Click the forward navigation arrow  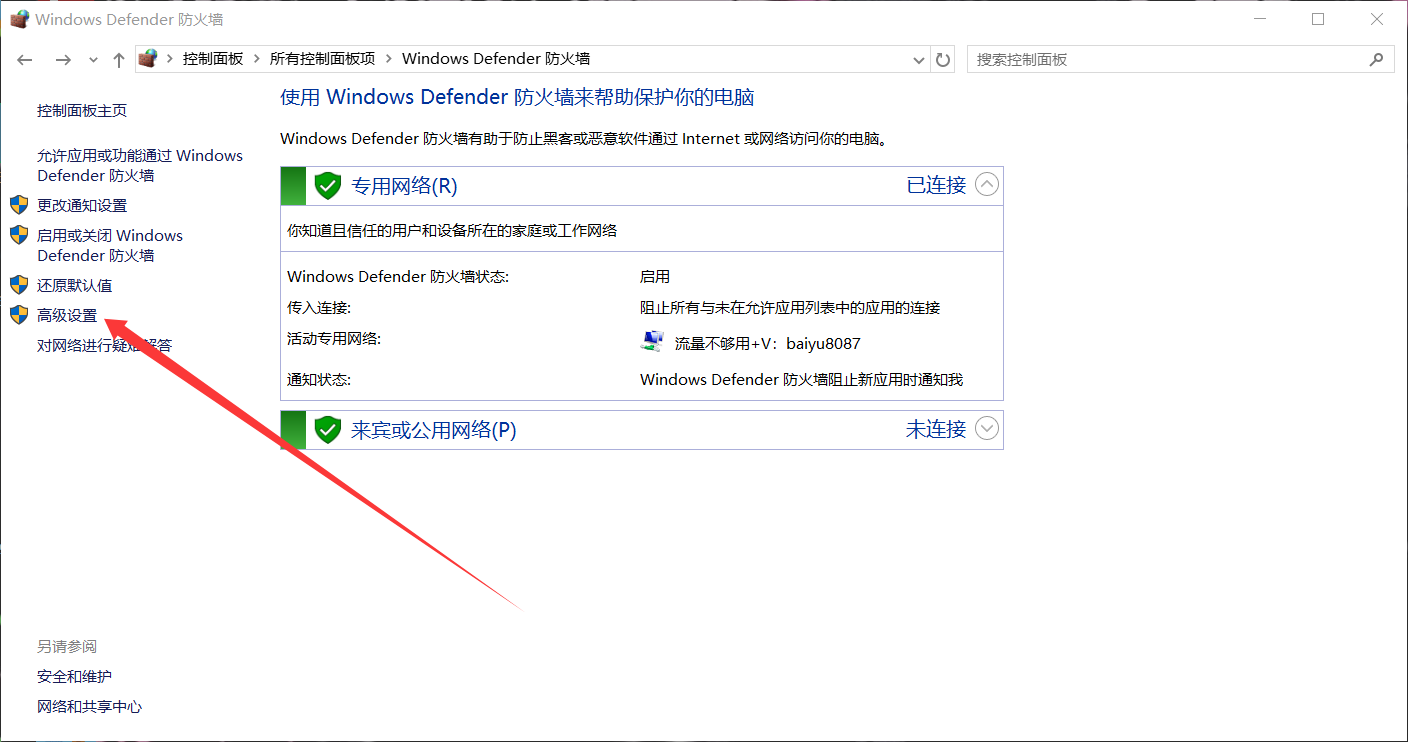62,59
